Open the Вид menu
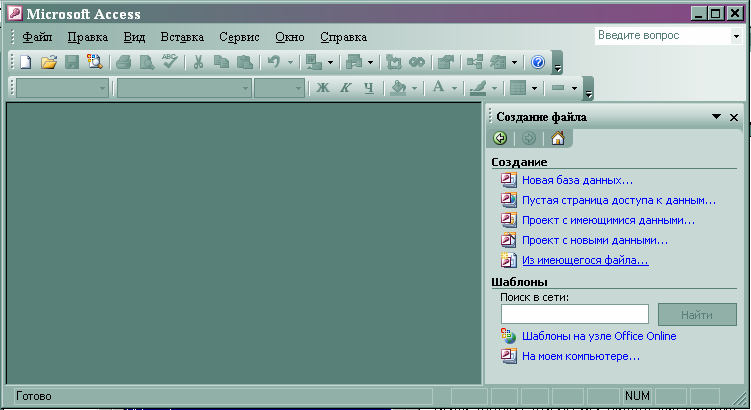 [x=134, y=37]
